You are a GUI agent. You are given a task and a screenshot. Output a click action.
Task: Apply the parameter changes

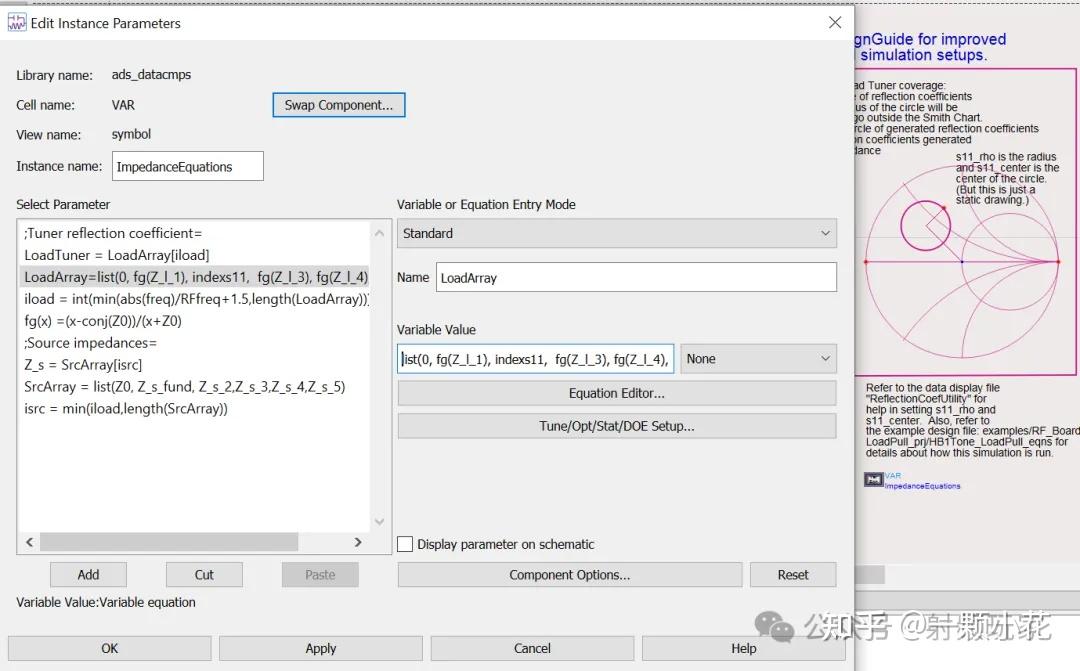[320, 648]
